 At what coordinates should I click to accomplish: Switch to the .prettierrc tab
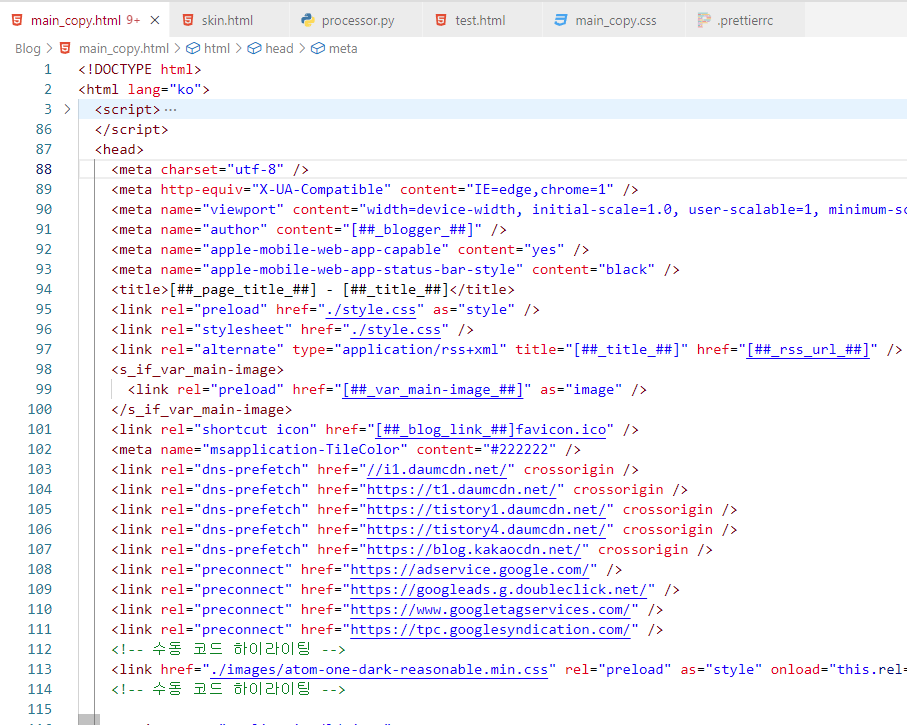point(745,20)
